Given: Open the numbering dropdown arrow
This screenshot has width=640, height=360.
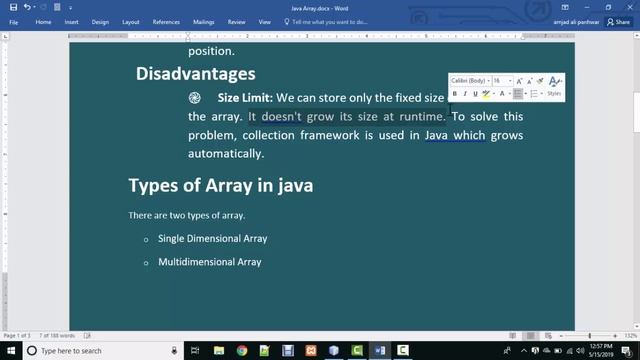Looking at the screenshot, I should (542, 94).
